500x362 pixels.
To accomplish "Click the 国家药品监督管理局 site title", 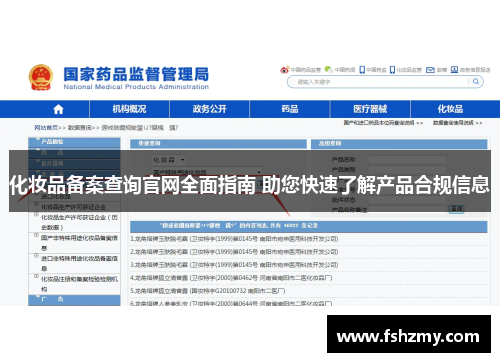I will tap(136, 74).
